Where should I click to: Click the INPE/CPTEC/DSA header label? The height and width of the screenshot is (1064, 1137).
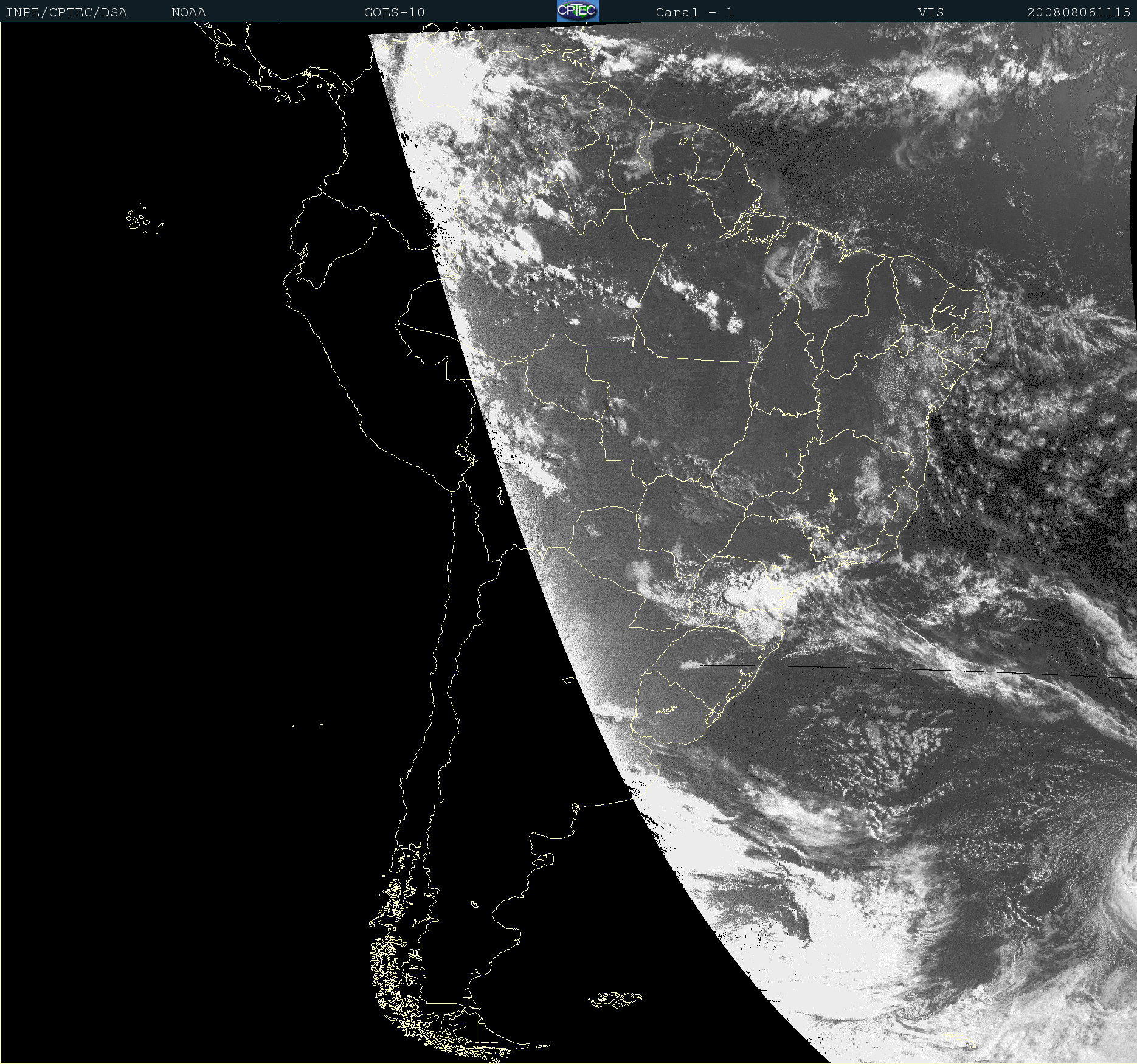66,12
